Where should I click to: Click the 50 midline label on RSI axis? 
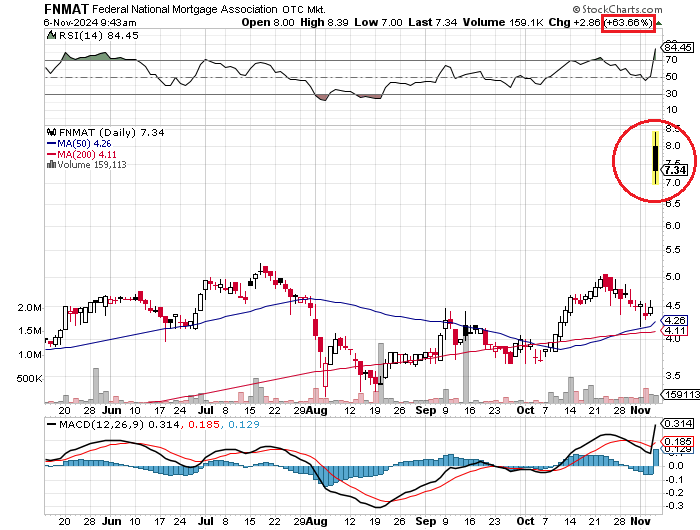pyautogui.click(x=671, y=76)
